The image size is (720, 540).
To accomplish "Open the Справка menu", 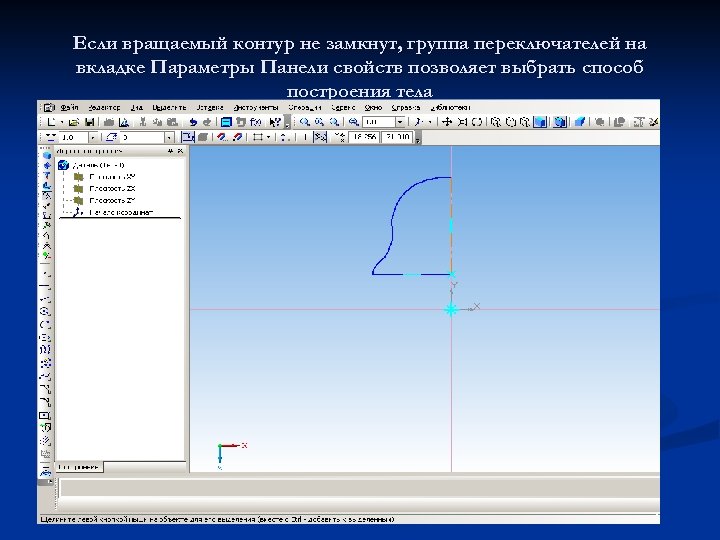I will [x=406, y=107].
